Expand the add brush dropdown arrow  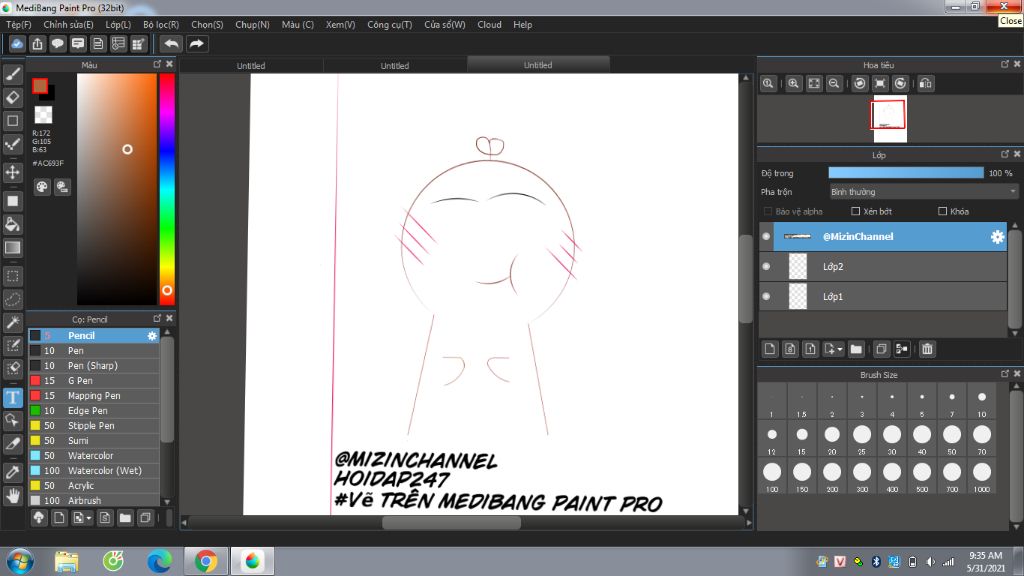pyautogui.click(x=89, y=519)
